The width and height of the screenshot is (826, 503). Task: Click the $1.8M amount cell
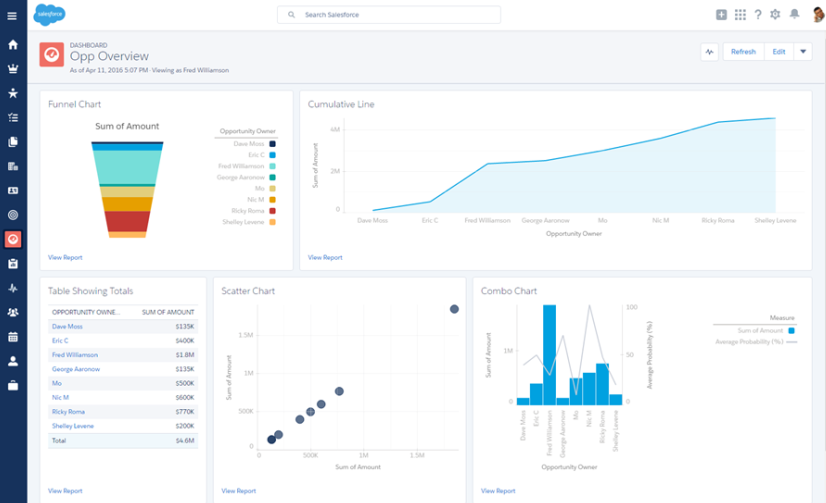coord(185,355)
